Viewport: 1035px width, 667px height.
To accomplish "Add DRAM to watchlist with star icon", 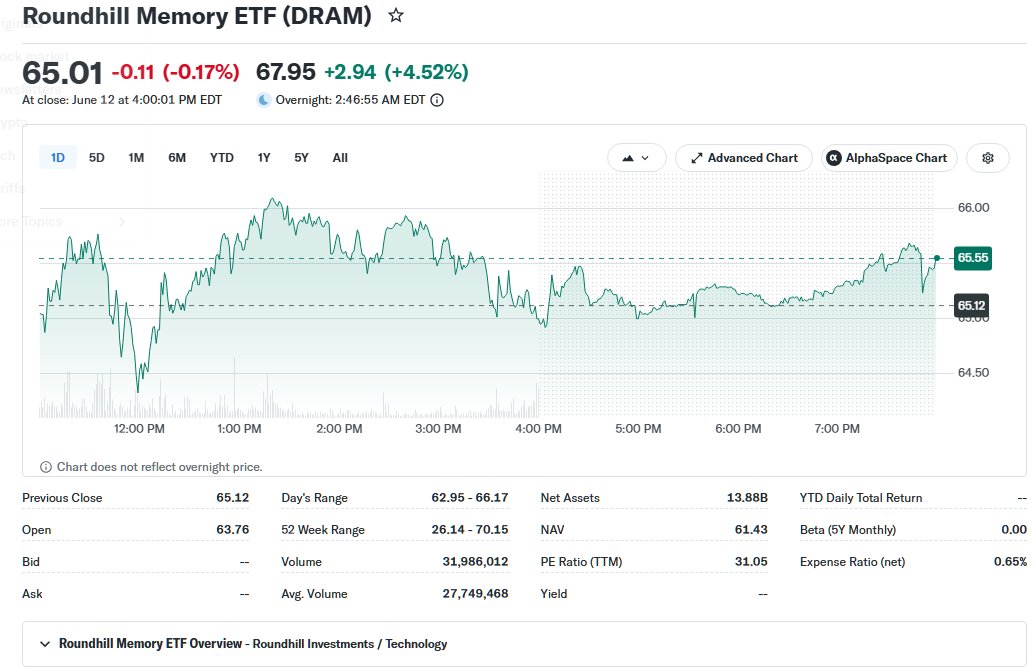I will click(395, 15).
